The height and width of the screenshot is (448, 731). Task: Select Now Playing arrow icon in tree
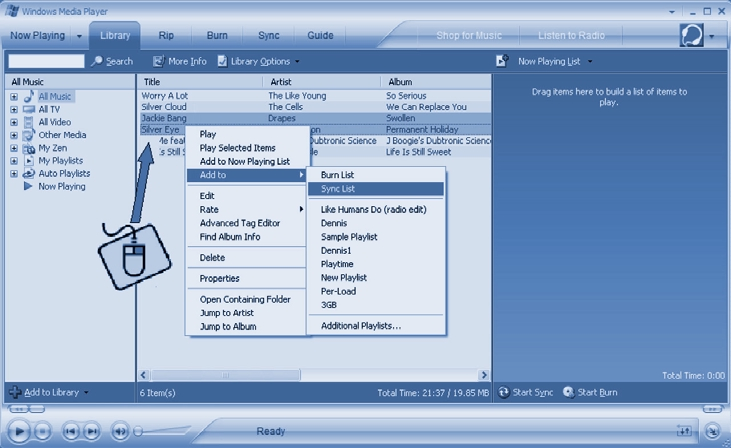pos(28,186)
